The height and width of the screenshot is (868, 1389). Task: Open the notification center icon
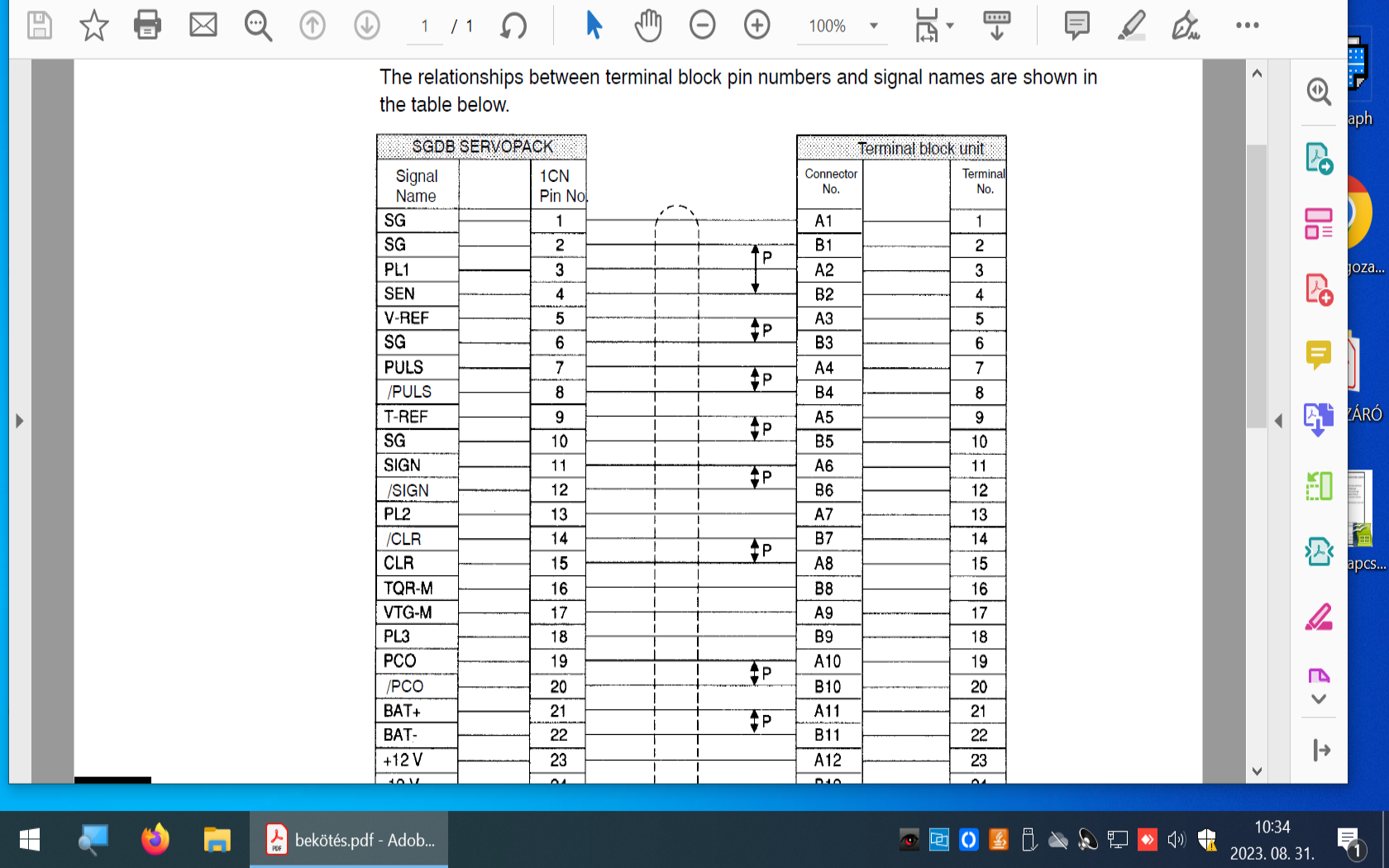(x=1349, y=841)
